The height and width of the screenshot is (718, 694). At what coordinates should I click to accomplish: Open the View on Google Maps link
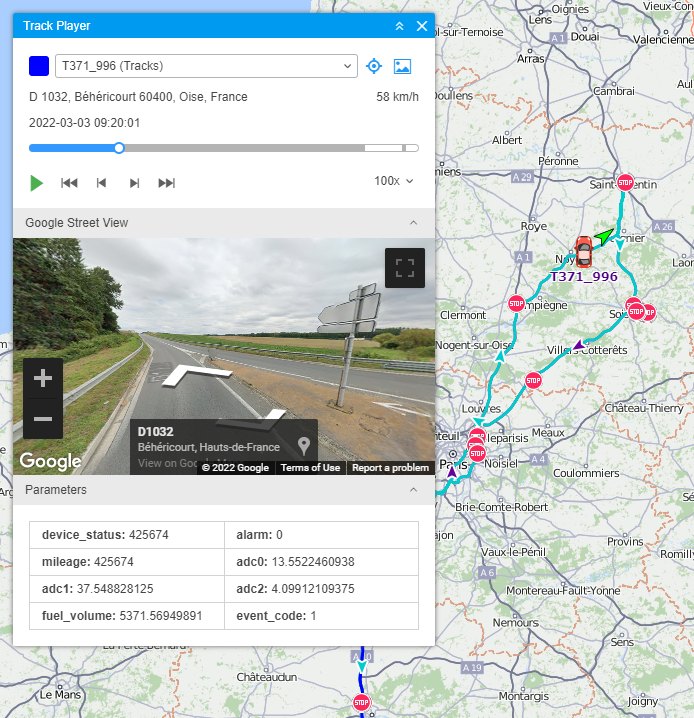pyautogui.click(x=168, y=463)
